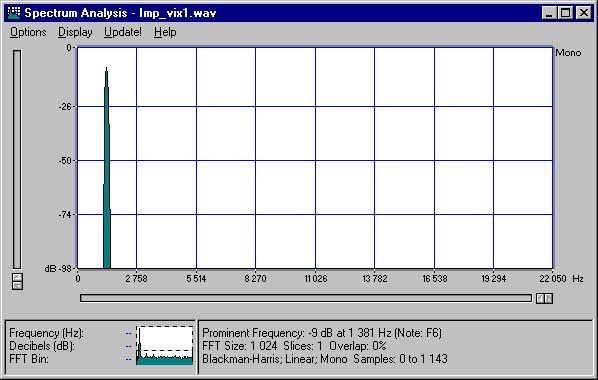Click the teal spectrum peak near 1381 Hz
Viewport: 598px width, 380px height.
click(x=107, y=168)
